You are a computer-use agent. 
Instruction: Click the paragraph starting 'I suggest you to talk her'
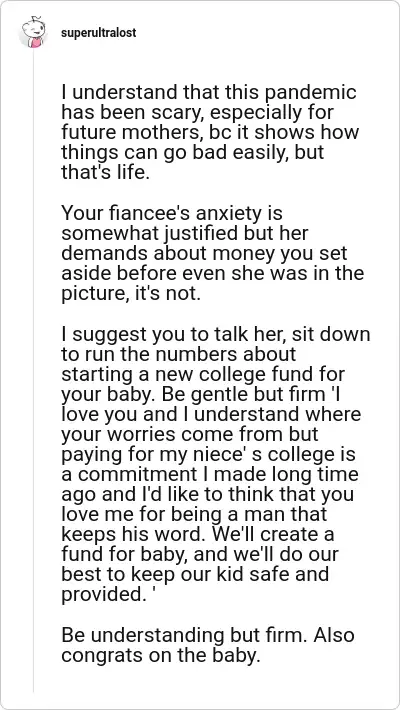click(216, 464)
